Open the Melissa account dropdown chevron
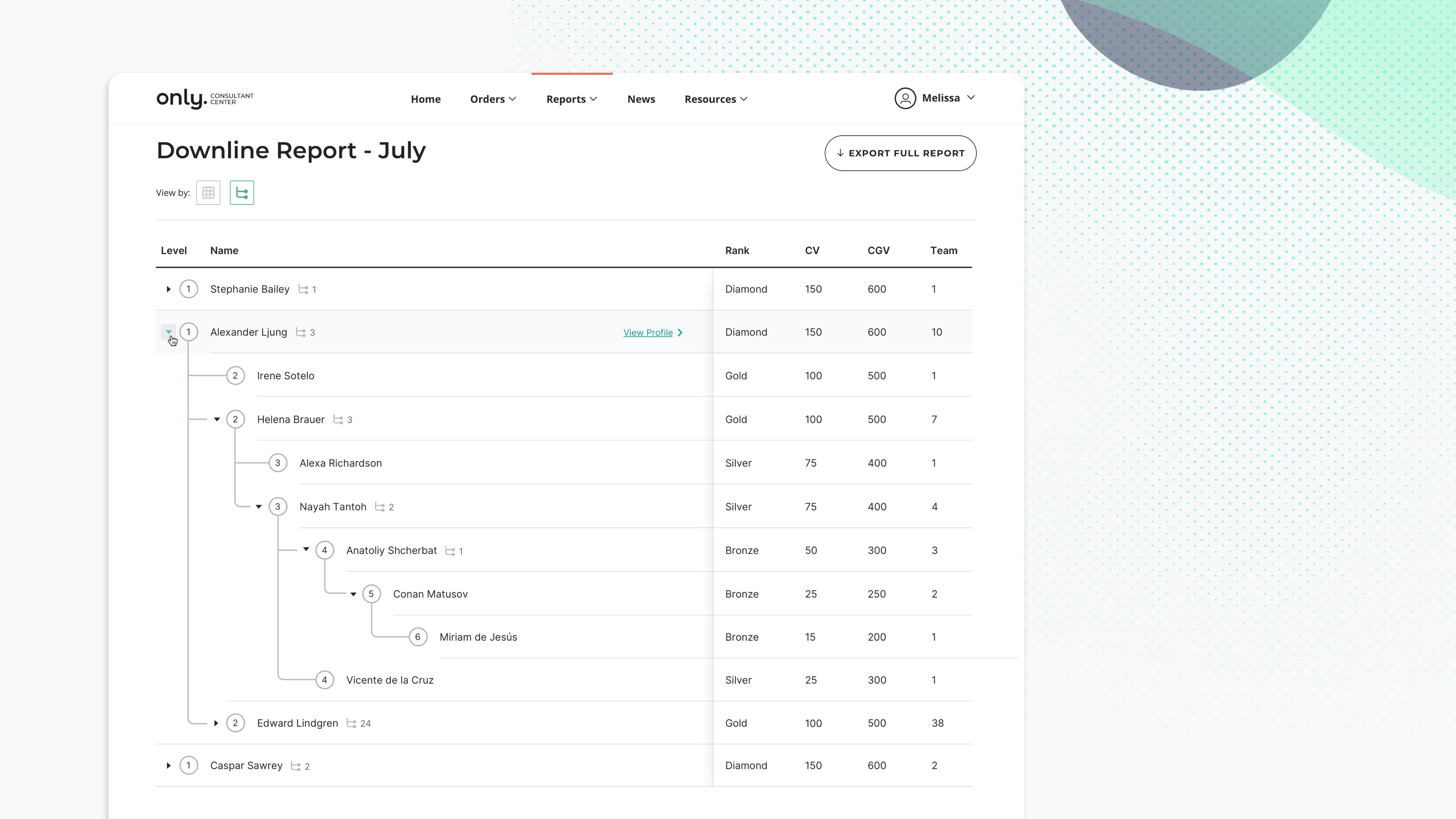The width and height of the screenshot is (1456, 819). 971,98
